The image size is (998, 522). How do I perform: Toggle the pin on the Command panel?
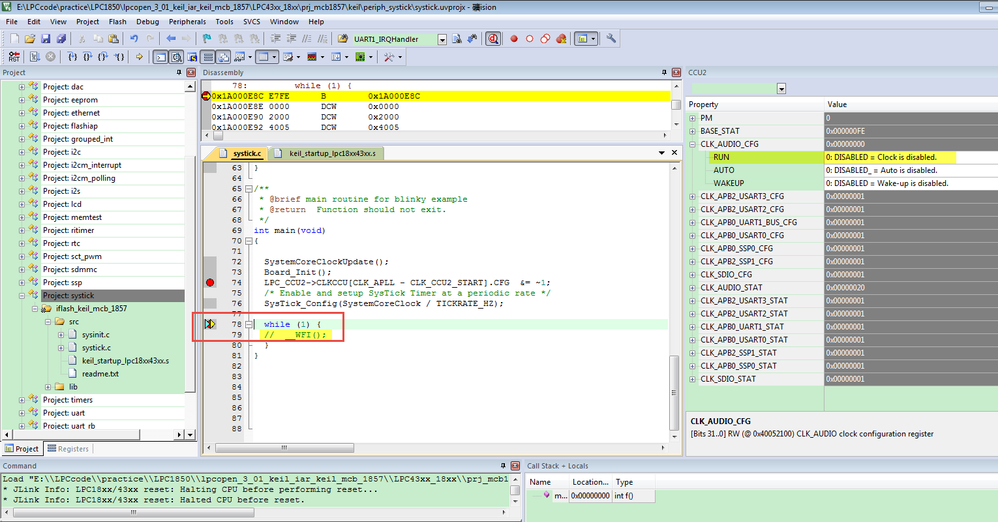[503, 466]
